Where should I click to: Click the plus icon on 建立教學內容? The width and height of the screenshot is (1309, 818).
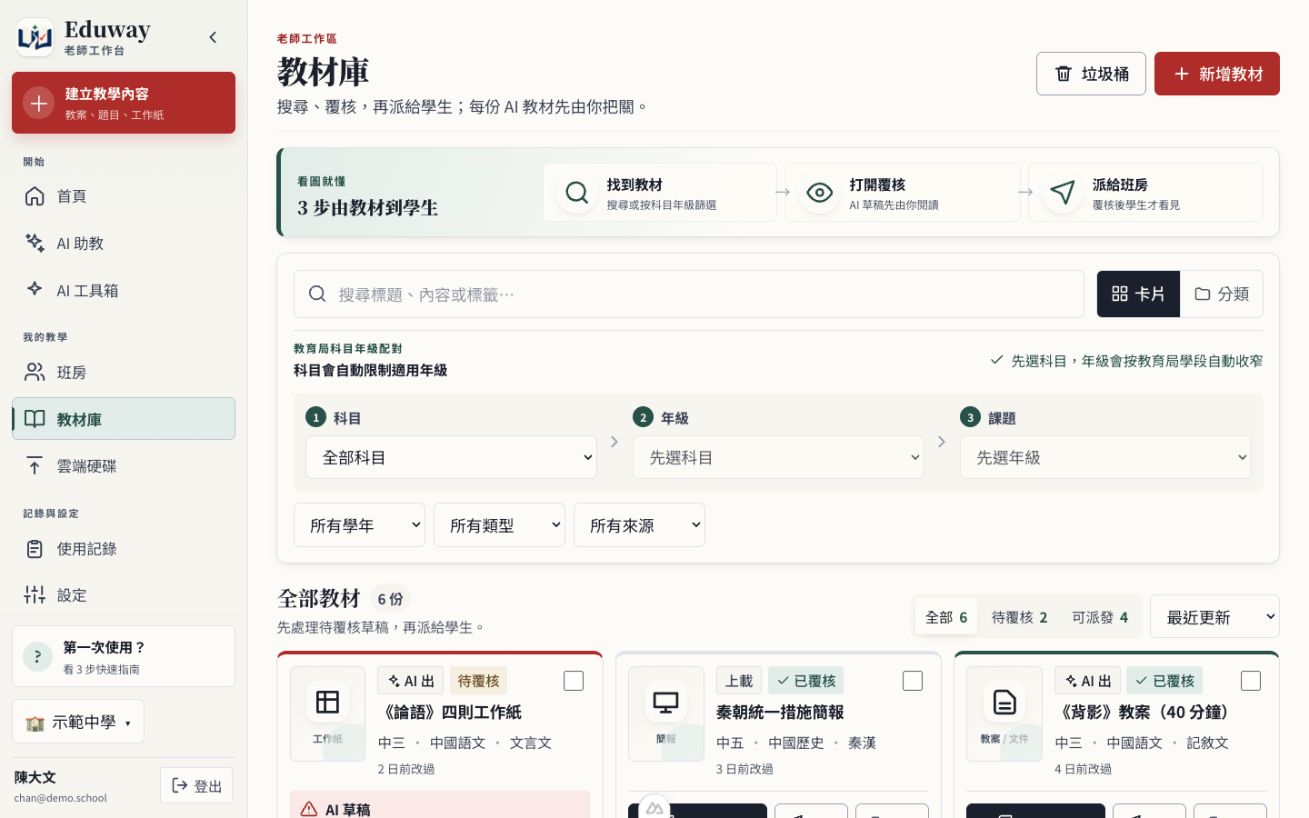point(39,103)
